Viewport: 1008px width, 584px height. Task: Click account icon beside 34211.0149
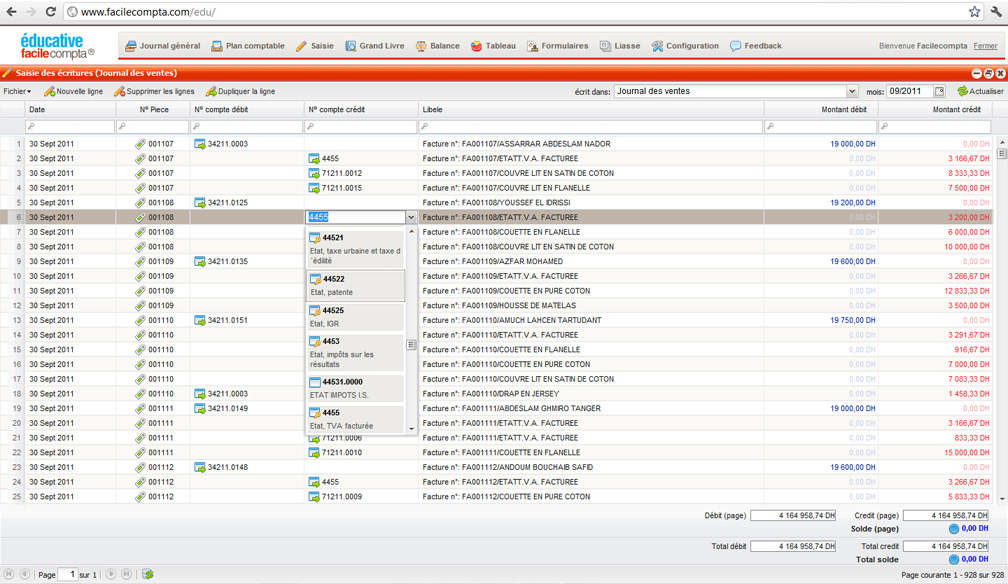pyautogui.click(x=200, y=408)
